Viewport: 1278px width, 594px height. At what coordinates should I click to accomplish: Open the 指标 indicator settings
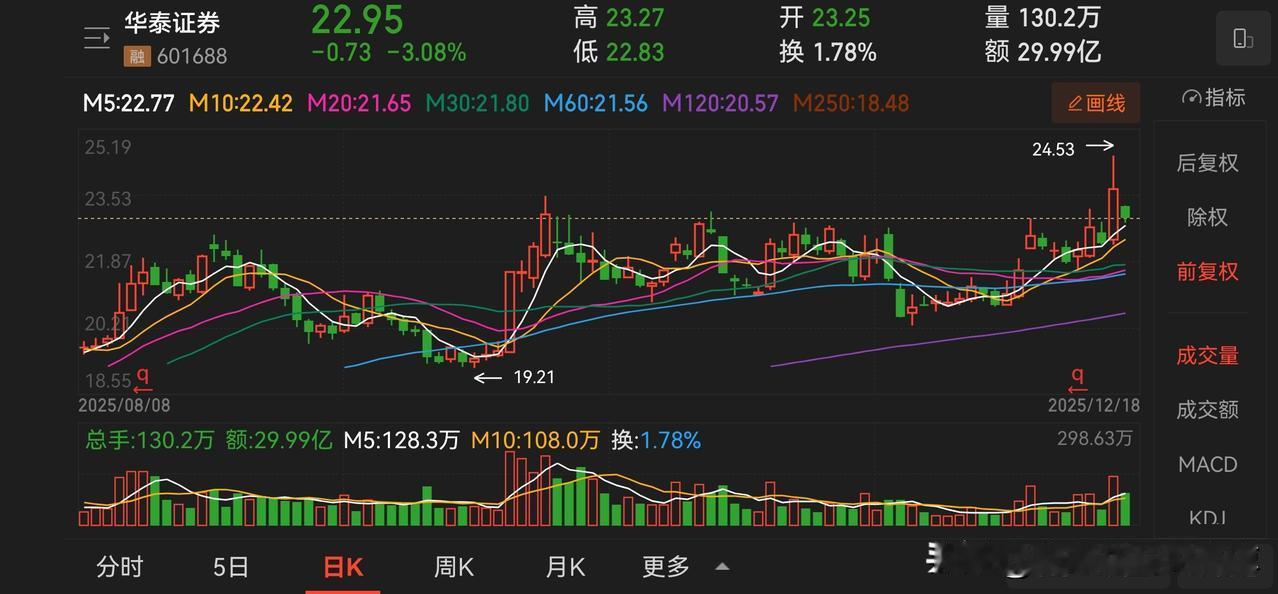pos(1213,97)
